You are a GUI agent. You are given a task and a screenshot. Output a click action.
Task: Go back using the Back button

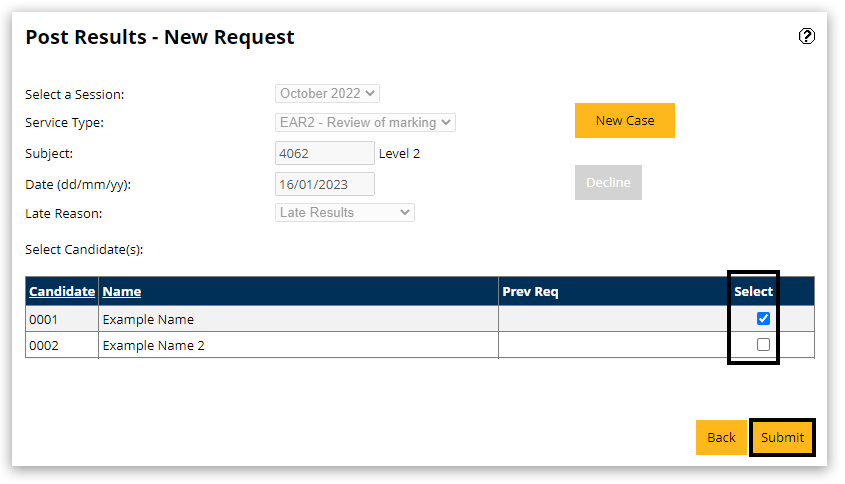click(721, 438)
